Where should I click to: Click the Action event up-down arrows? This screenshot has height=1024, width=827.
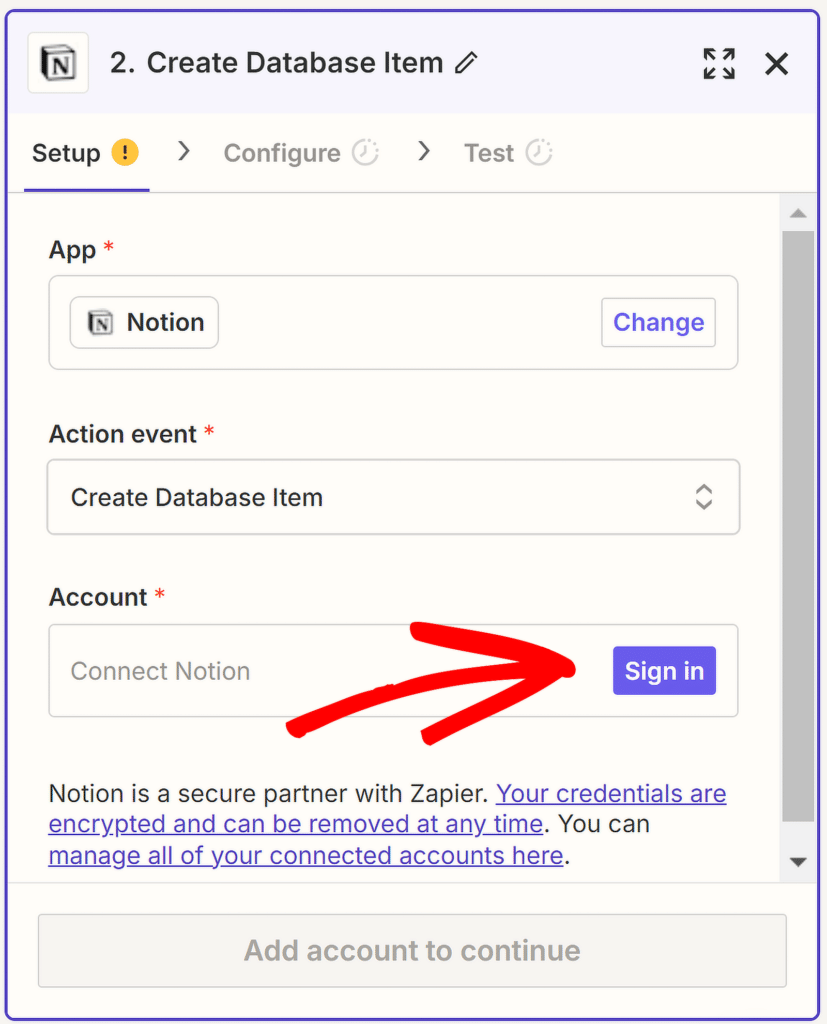click(704, 497)
